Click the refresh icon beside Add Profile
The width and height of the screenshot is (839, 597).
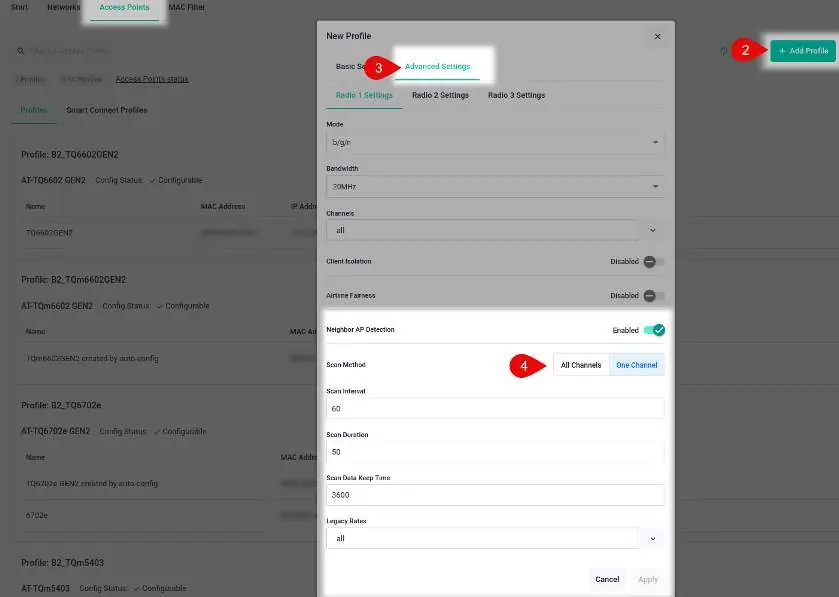coord(723,51)
